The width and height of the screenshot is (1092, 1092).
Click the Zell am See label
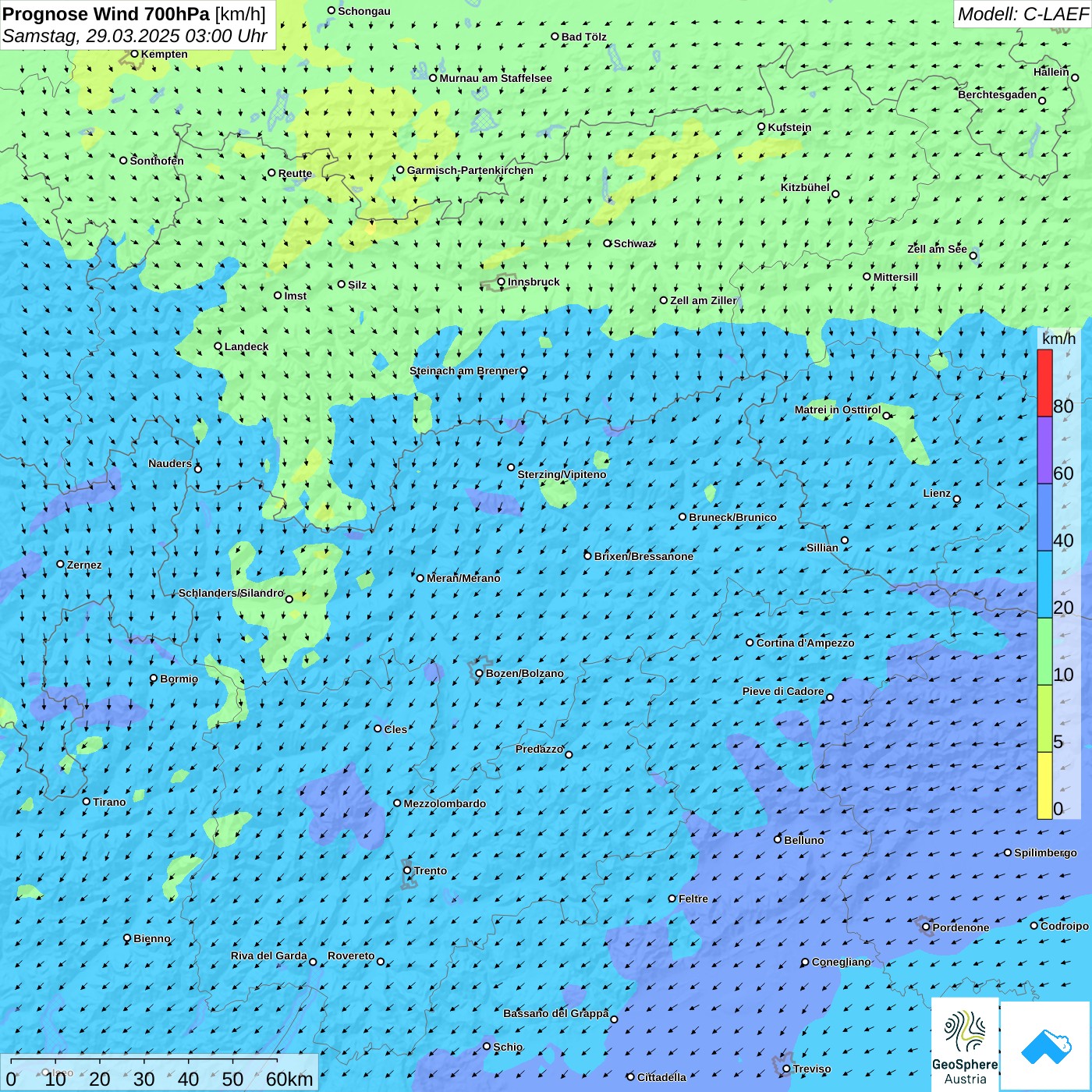click(937, 249)
